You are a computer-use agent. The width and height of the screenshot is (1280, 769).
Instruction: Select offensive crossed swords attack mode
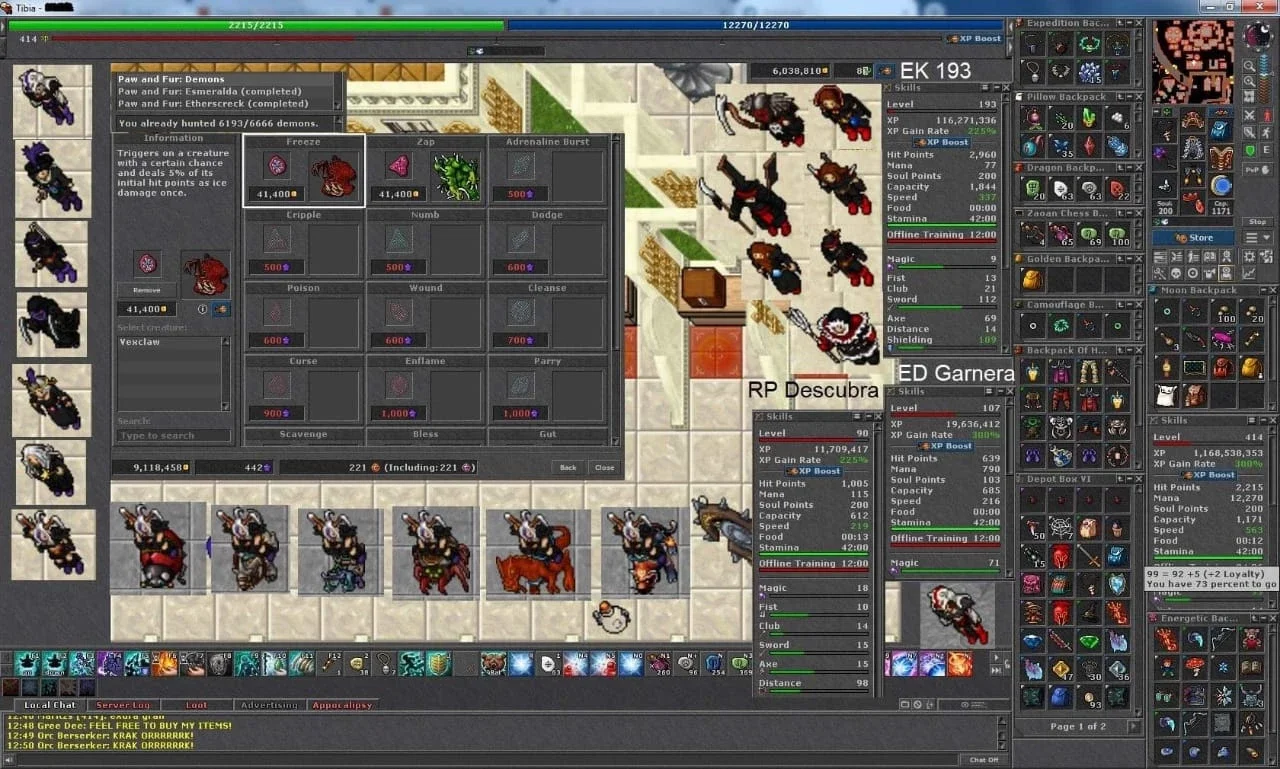click(1249, 116)
